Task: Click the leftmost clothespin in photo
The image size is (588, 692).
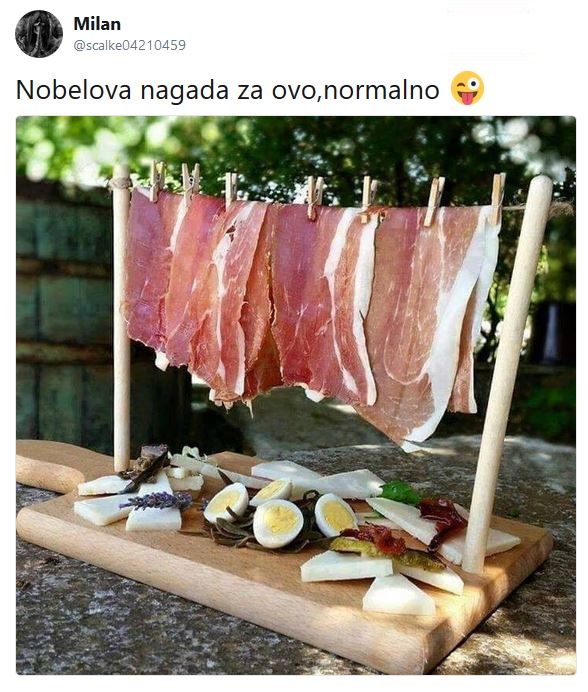Action: pos(156,181)
